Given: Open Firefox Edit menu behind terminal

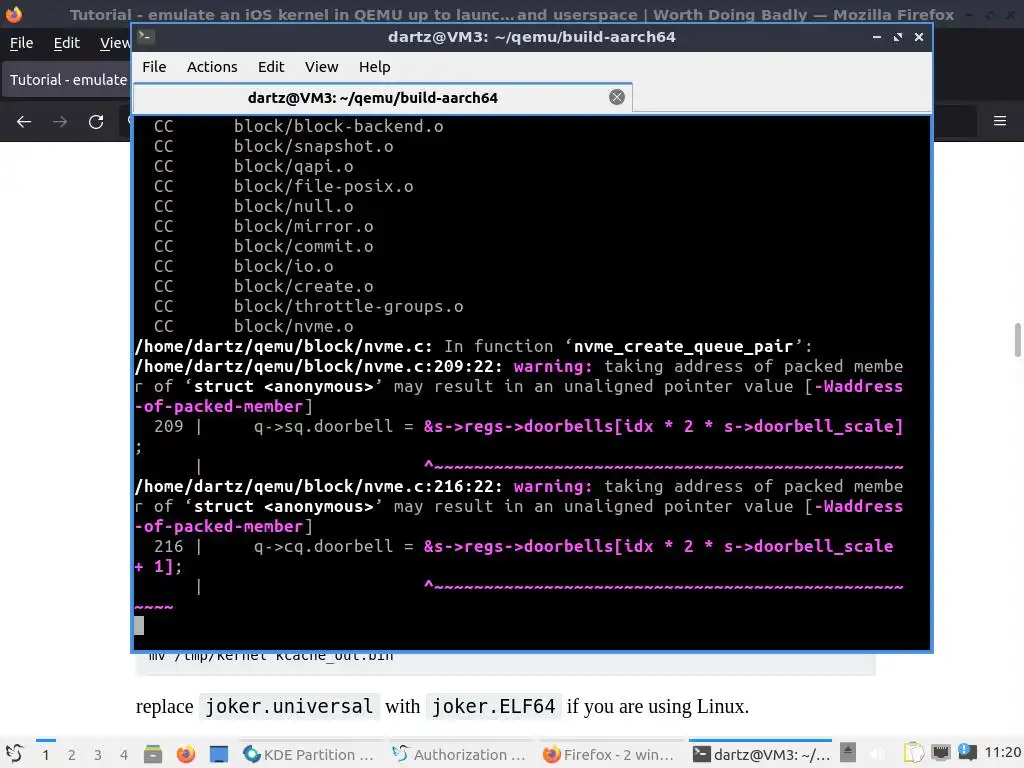Looking at the screenshot, I should (x=67, y=43).
